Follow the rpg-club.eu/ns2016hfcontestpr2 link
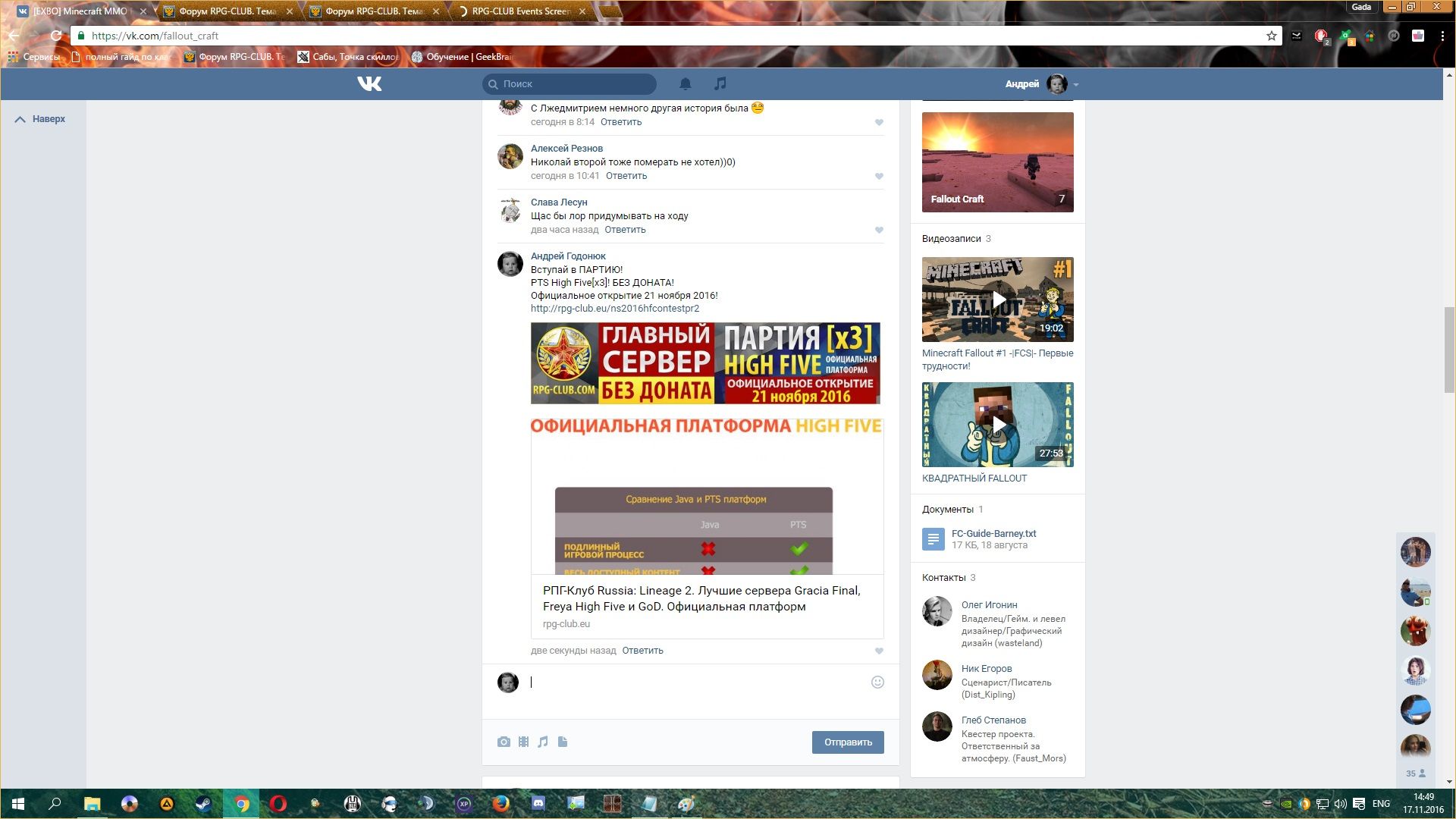The height and width of the screenshot is (819, 1456). coord(615,309)
